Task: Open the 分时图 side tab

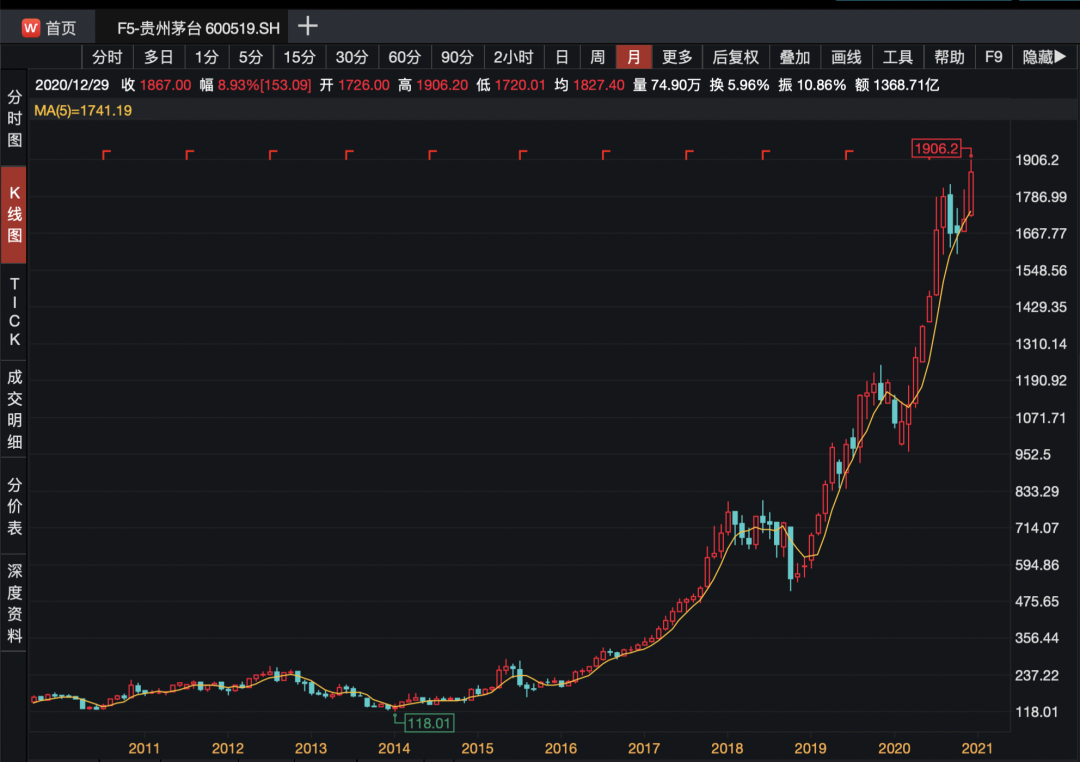Action: point(14,119)
